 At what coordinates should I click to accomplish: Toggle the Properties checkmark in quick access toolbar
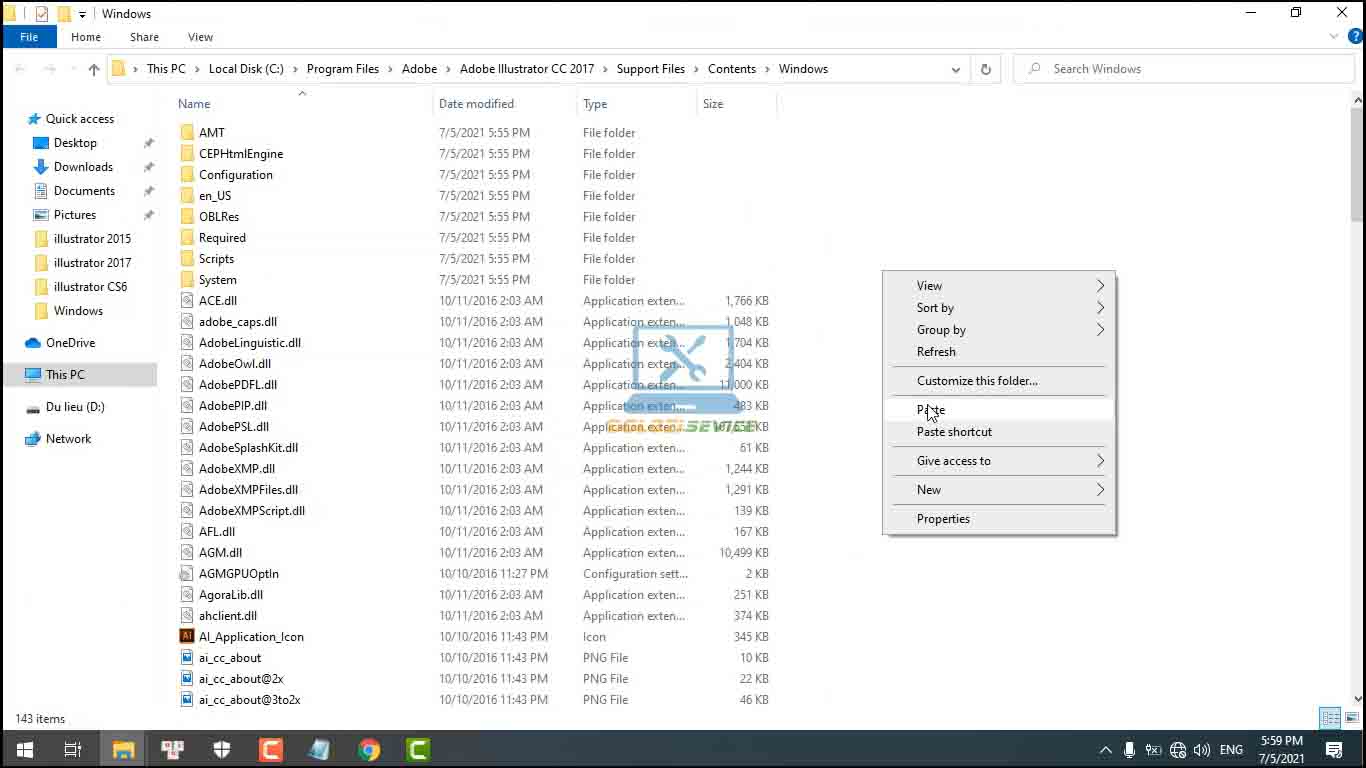click(x=41, y=14)
